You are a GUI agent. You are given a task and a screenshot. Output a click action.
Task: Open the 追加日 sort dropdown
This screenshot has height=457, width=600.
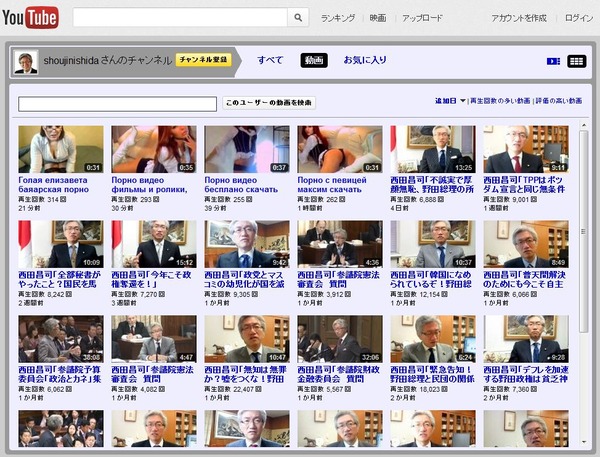click(450, 101)
